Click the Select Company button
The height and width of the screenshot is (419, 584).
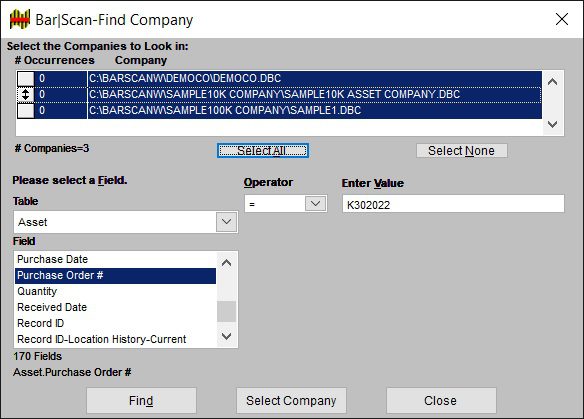pos(291,401)
